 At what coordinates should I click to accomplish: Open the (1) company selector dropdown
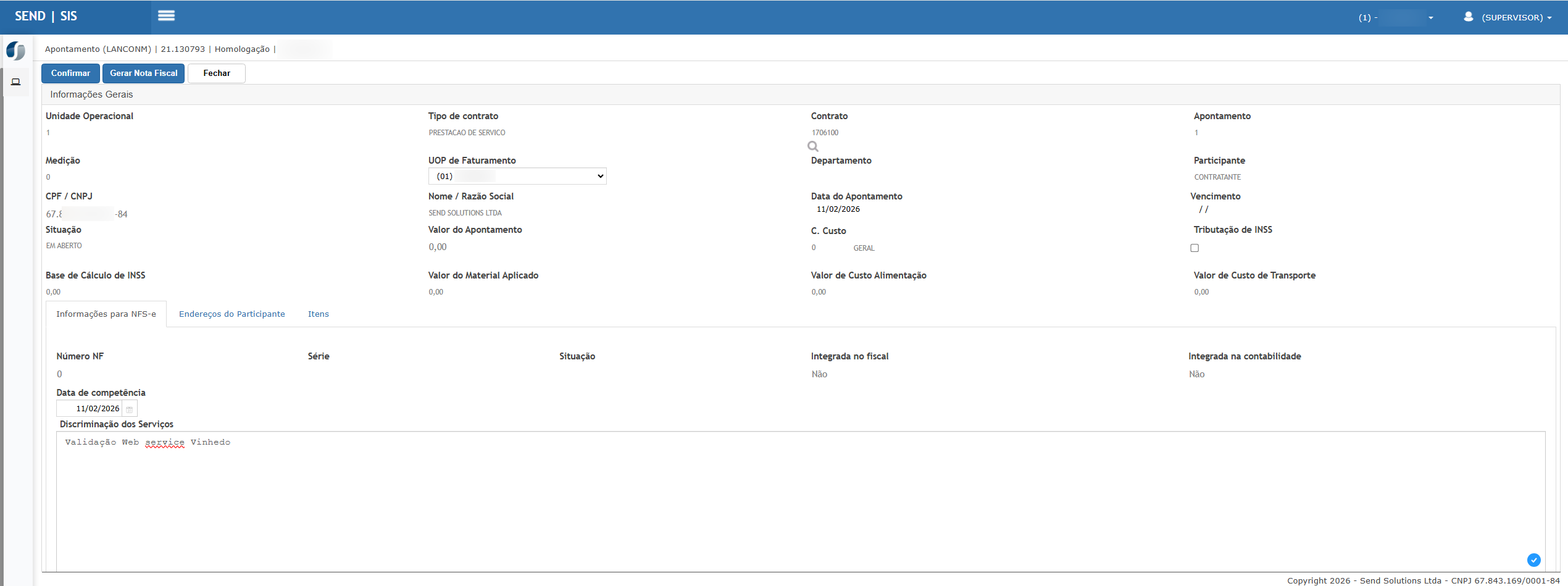[x=1395, y=17]
